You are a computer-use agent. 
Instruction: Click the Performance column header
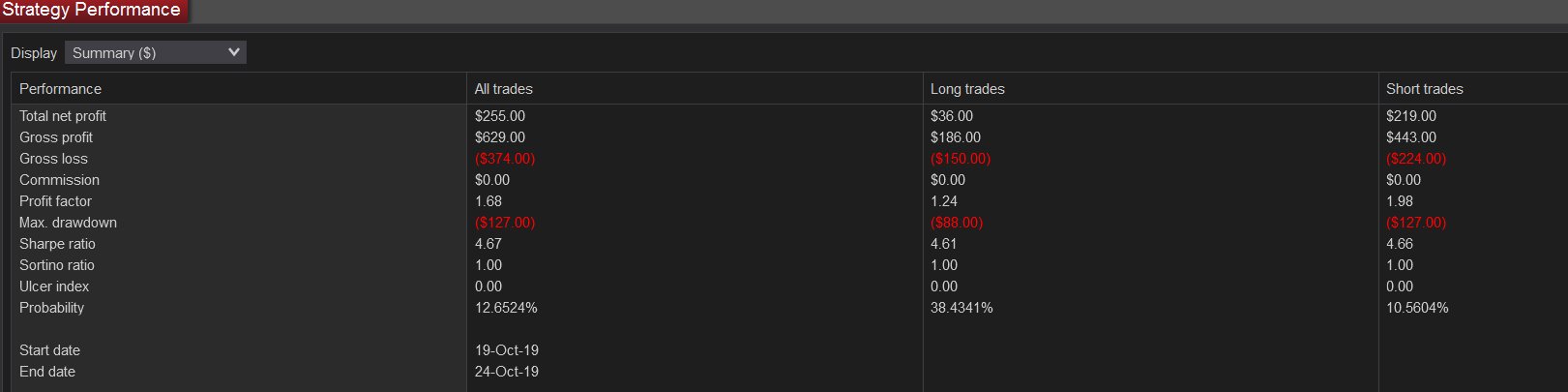(60, 89)
